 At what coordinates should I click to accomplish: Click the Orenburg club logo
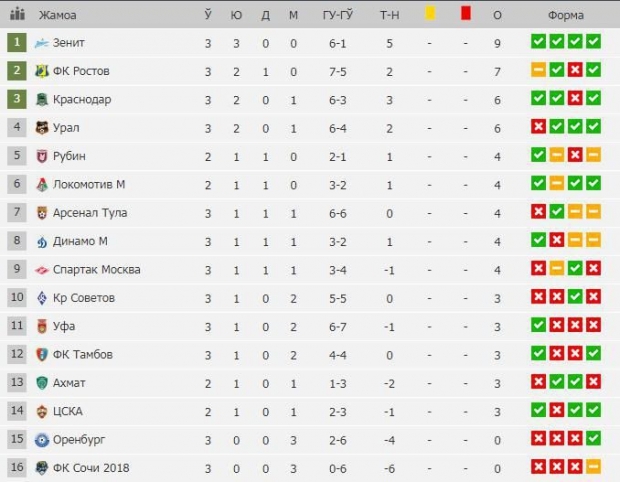tap(42, 440)
